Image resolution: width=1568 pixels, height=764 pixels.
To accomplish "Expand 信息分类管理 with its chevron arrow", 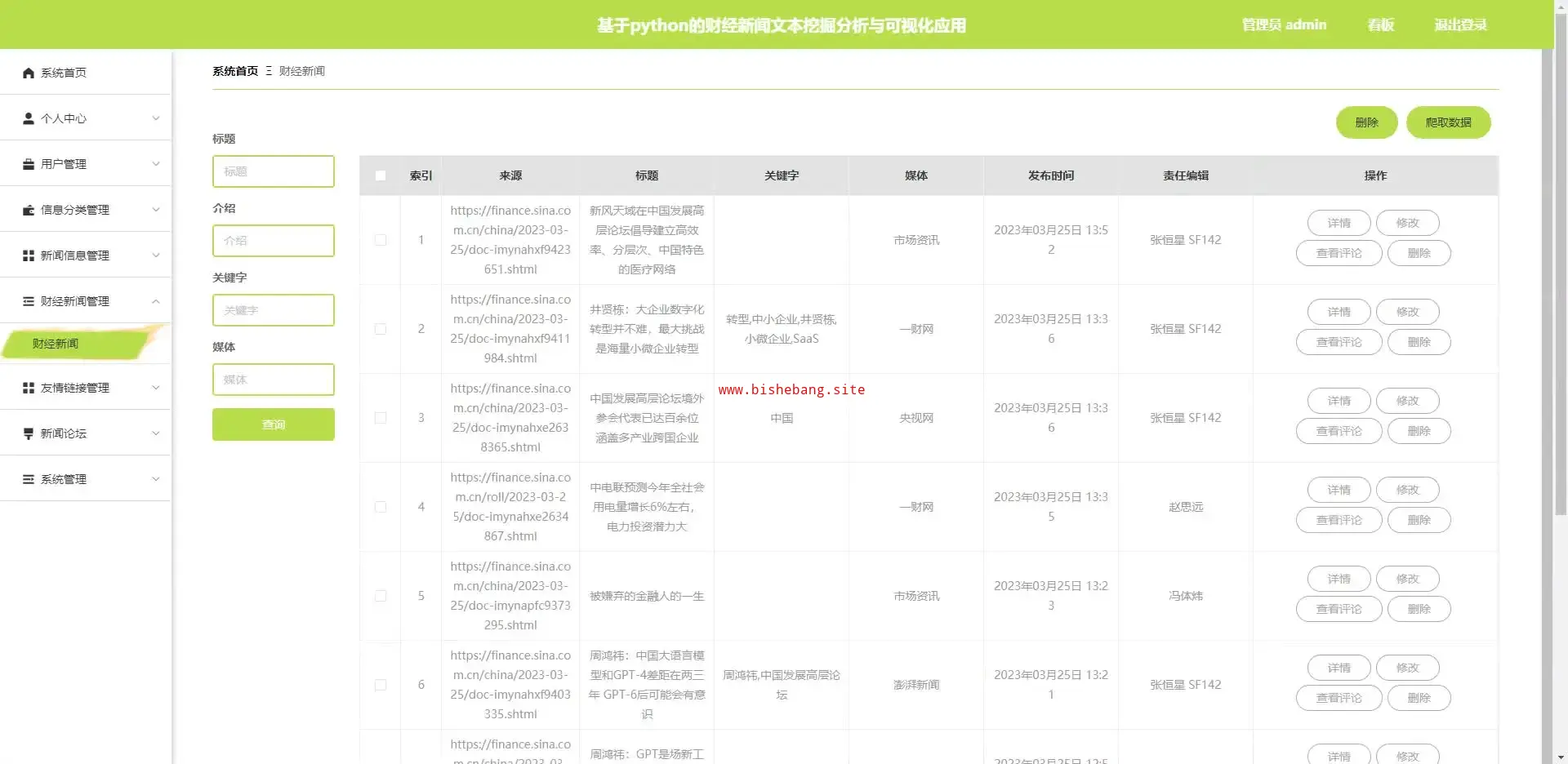I will [156, 210].
